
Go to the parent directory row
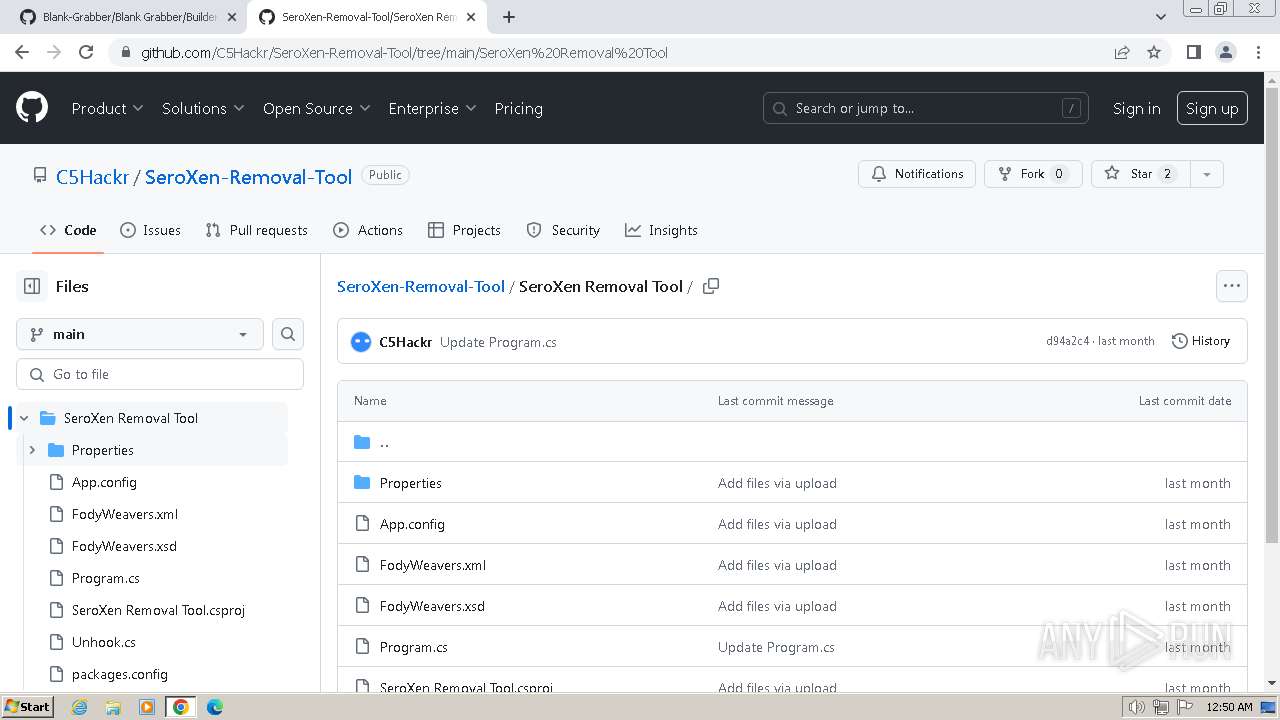click(792, 442)
